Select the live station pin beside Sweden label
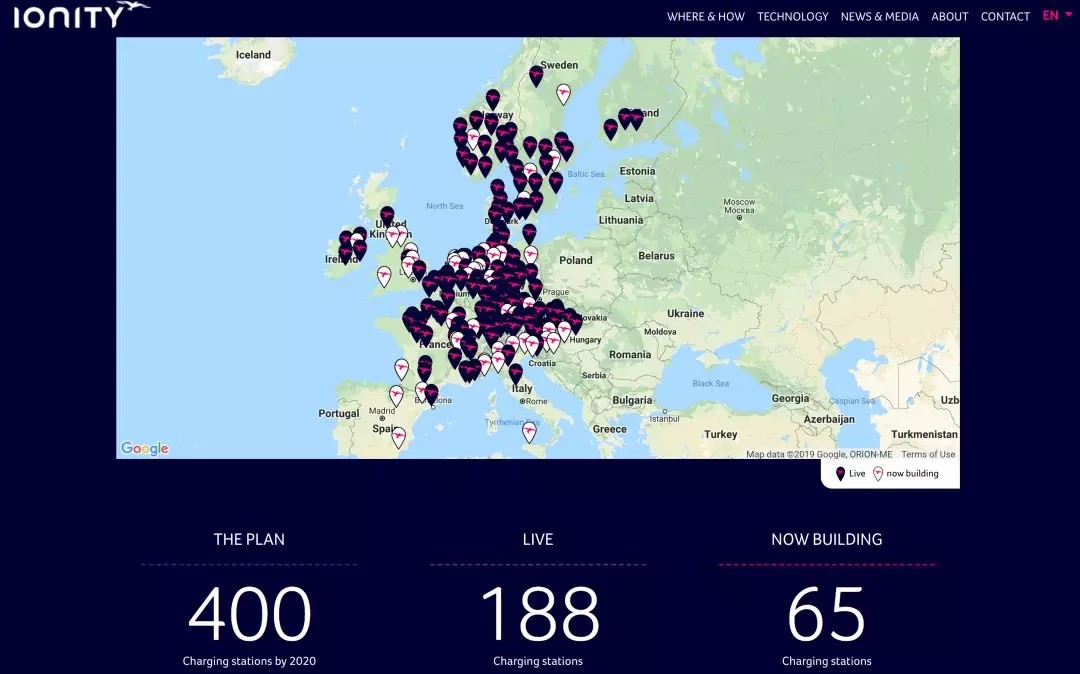This screenshot has height=674, width=1080. 536,76
